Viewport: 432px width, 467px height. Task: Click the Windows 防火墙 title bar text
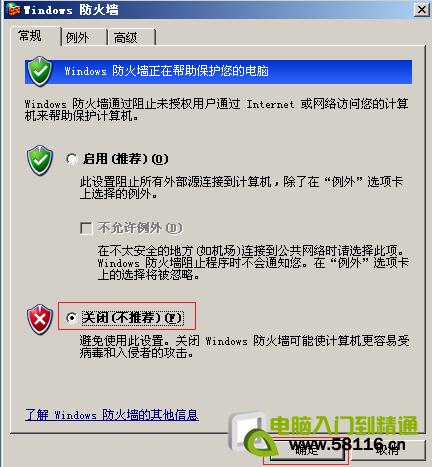click(x=71, y=10)
